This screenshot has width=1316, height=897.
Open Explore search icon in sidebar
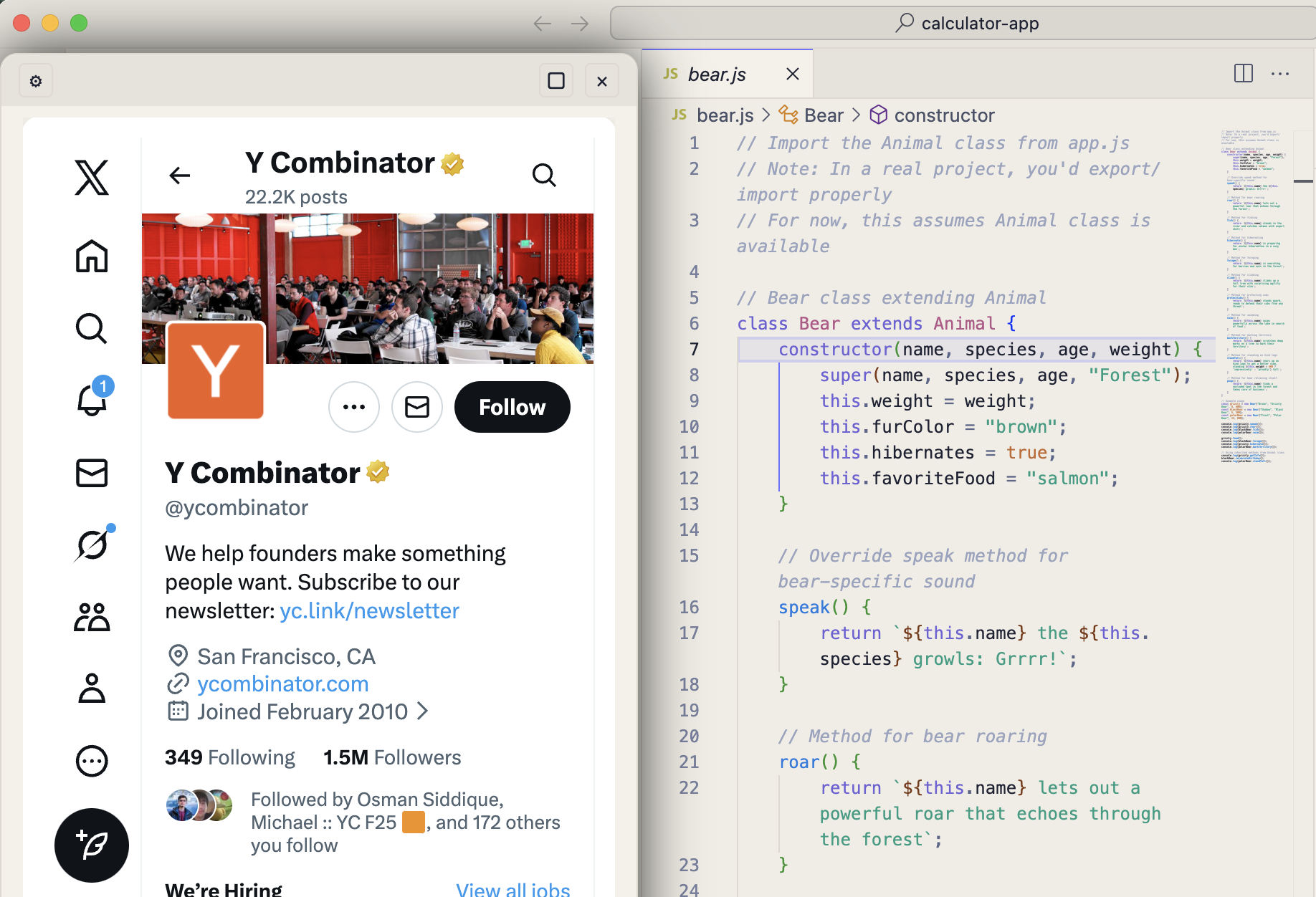coord(92,328)
